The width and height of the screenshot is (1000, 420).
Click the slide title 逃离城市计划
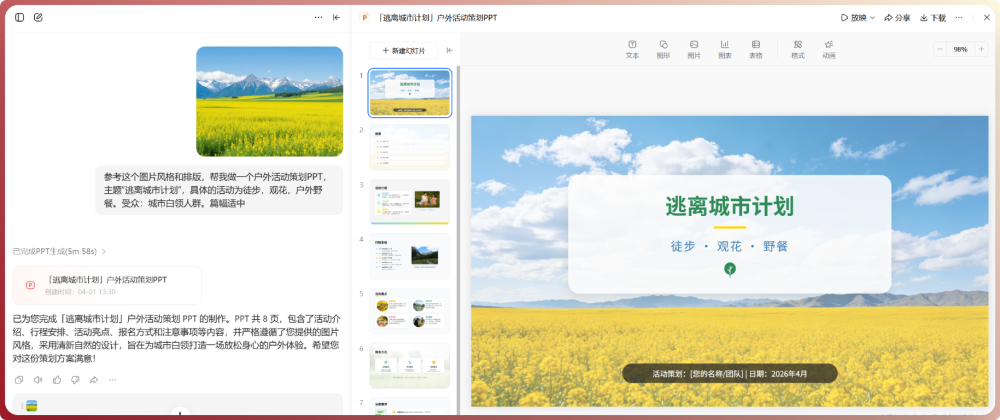coord(730,206)
